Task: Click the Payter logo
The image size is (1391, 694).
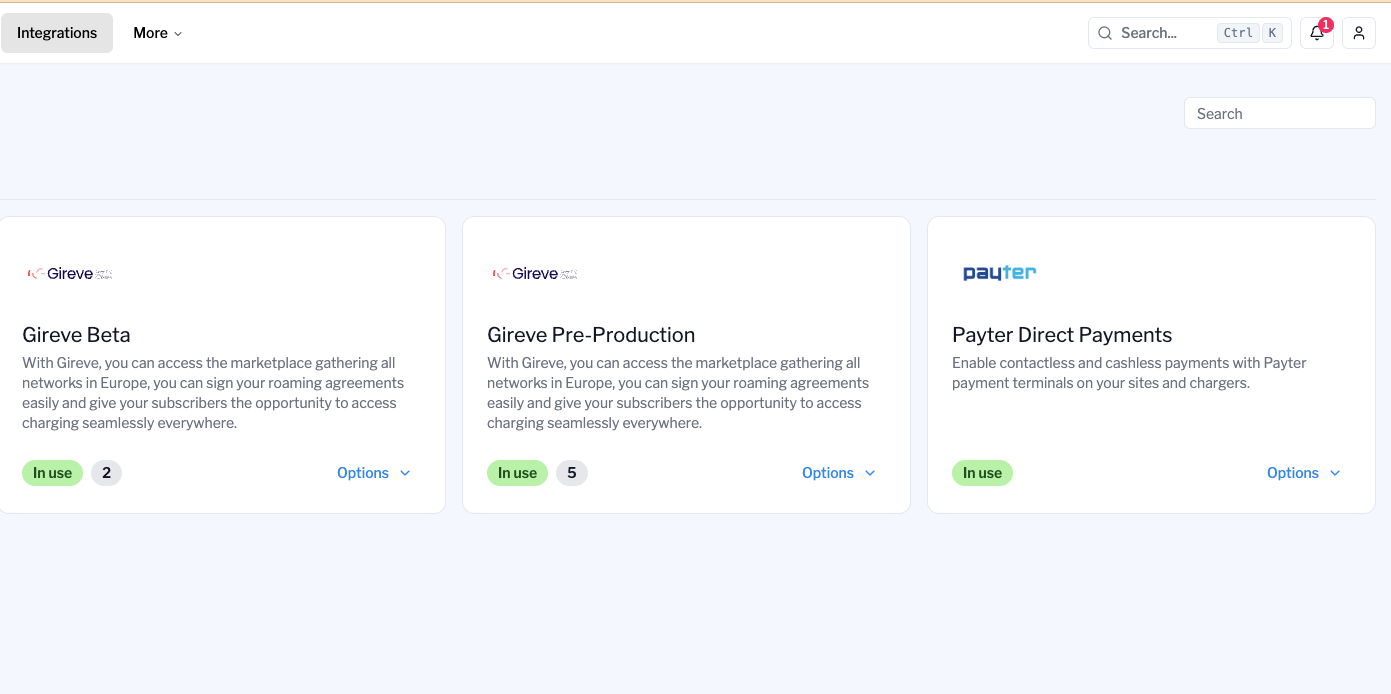Action: pos(999,273)
